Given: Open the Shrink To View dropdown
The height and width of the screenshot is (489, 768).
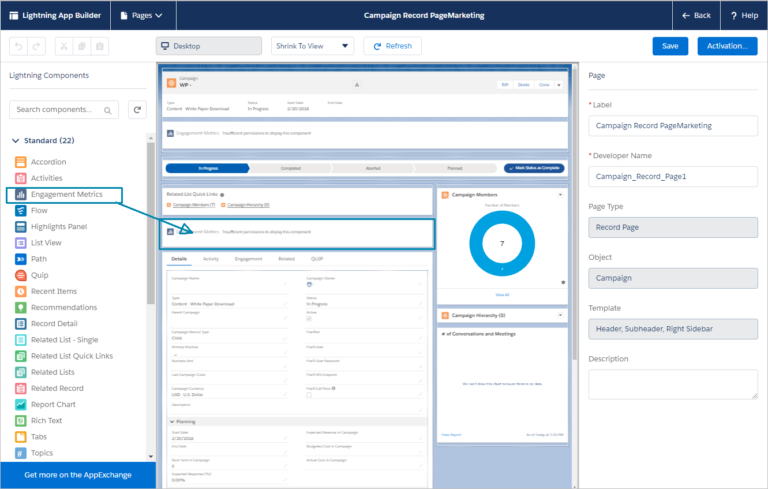Looking at the screenshot, I should [312, 46].
